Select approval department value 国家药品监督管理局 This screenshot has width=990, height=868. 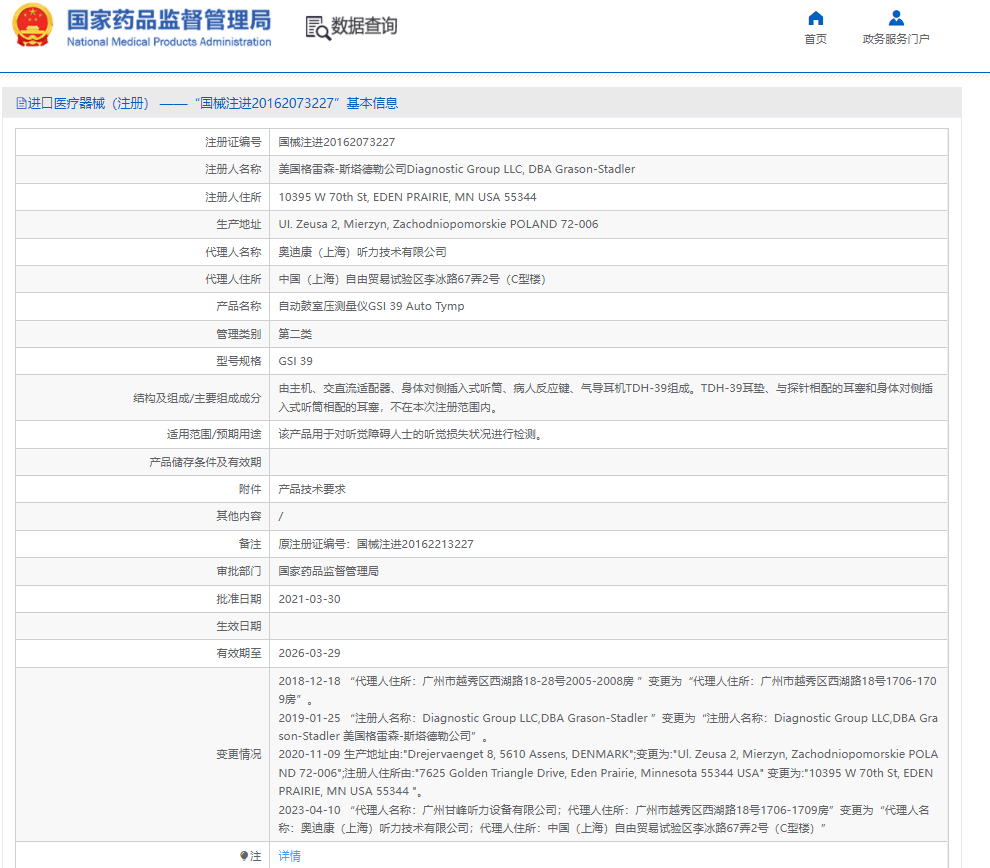(x=328, y=571)
